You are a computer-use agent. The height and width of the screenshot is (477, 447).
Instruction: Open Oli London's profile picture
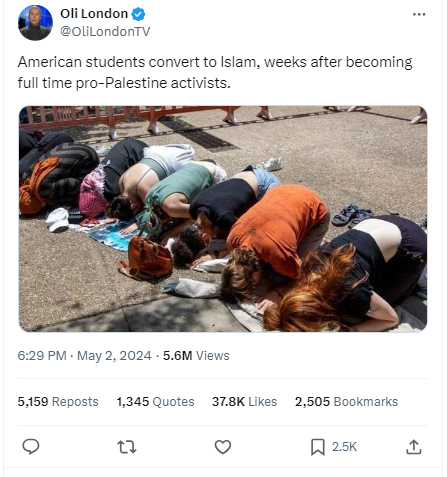click(35, 23)
